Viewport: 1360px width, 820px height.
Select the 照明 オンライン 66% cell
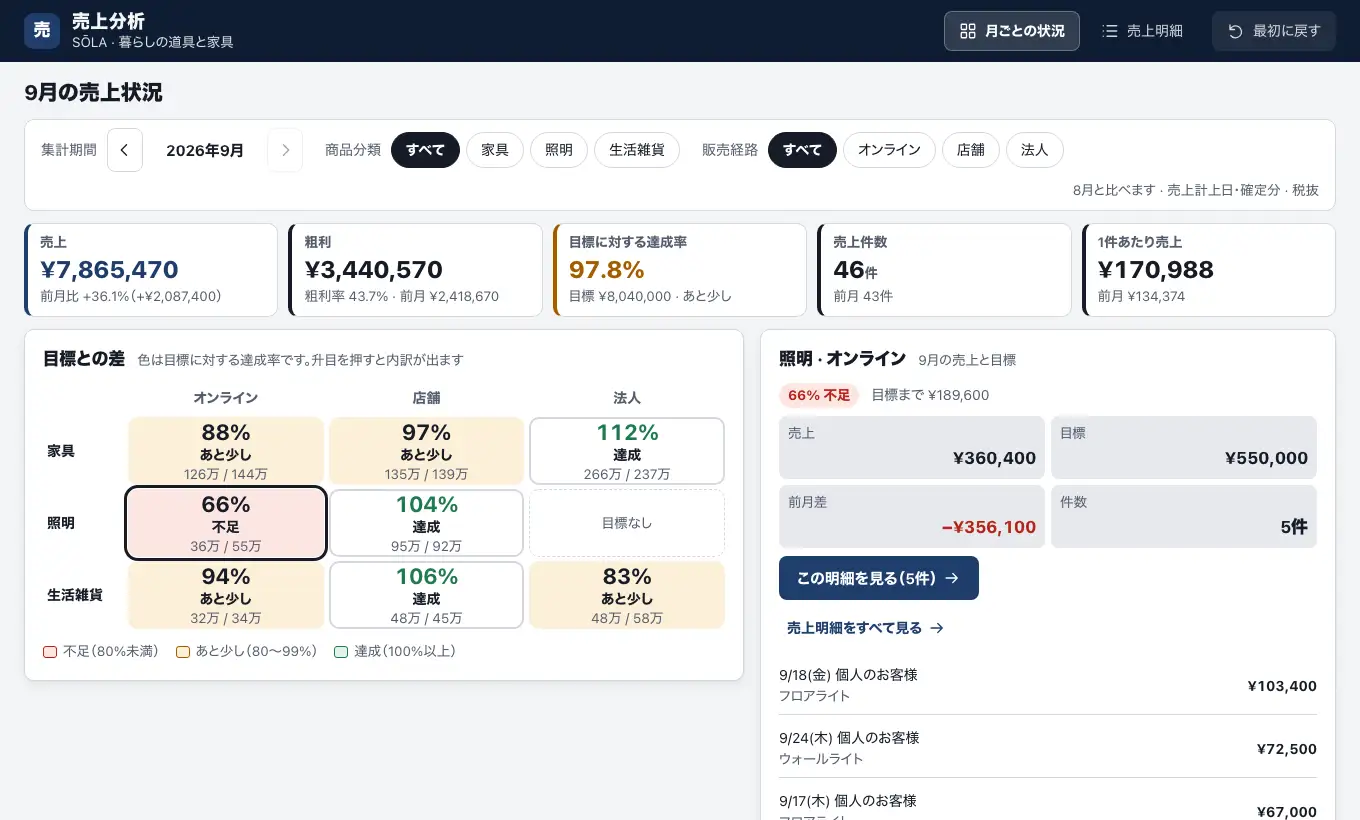coord(226,523)
